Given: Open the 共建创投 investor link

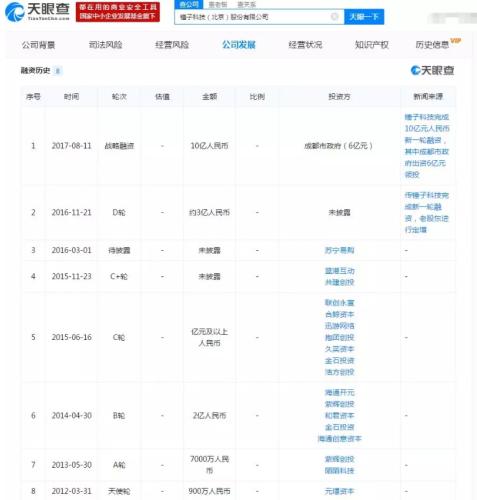Looking at the screenshot, I should (x=339, y=282).
